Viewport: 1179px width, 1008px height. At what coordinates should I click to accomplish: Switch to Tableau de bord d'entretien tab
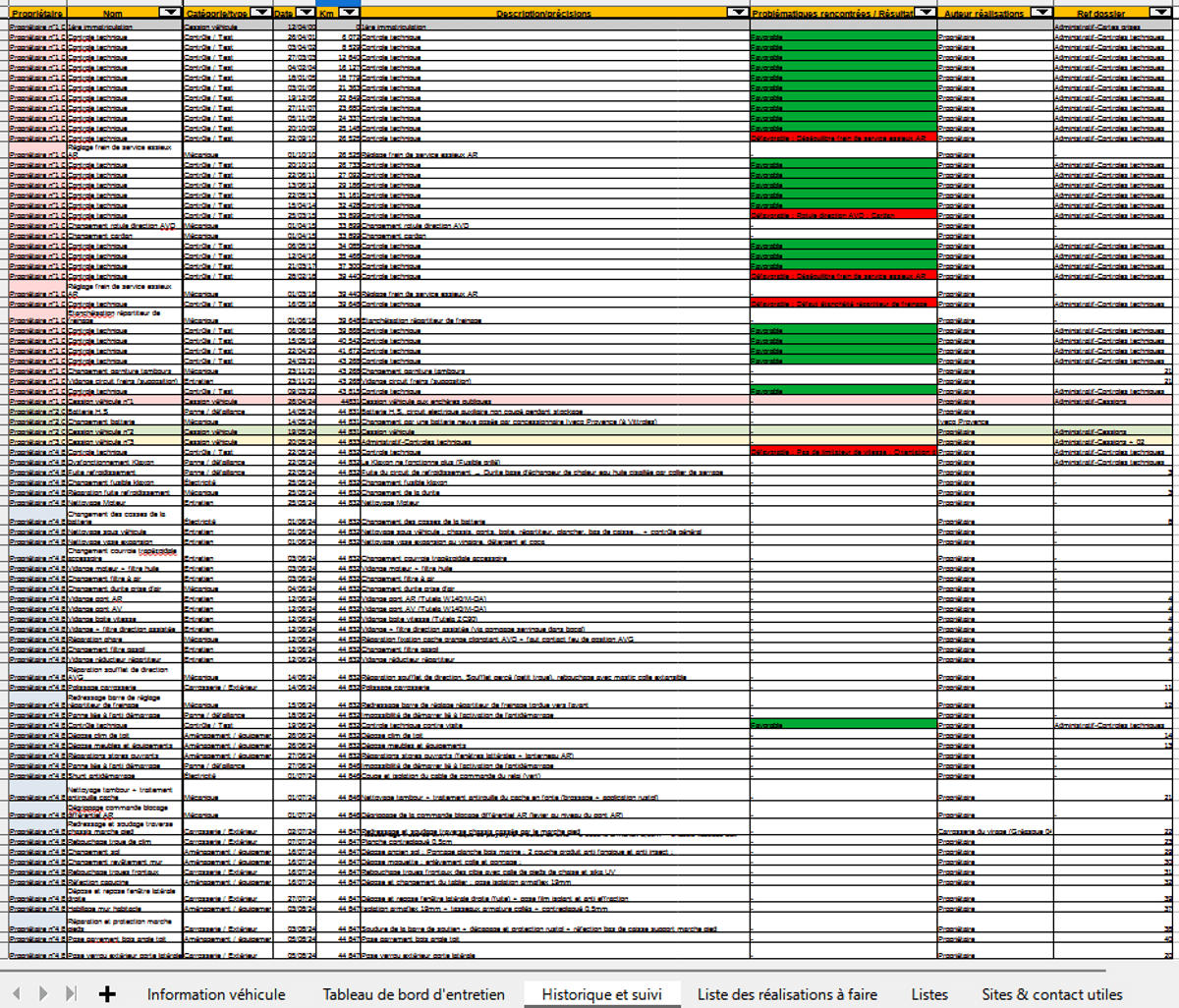coord(414,994)
